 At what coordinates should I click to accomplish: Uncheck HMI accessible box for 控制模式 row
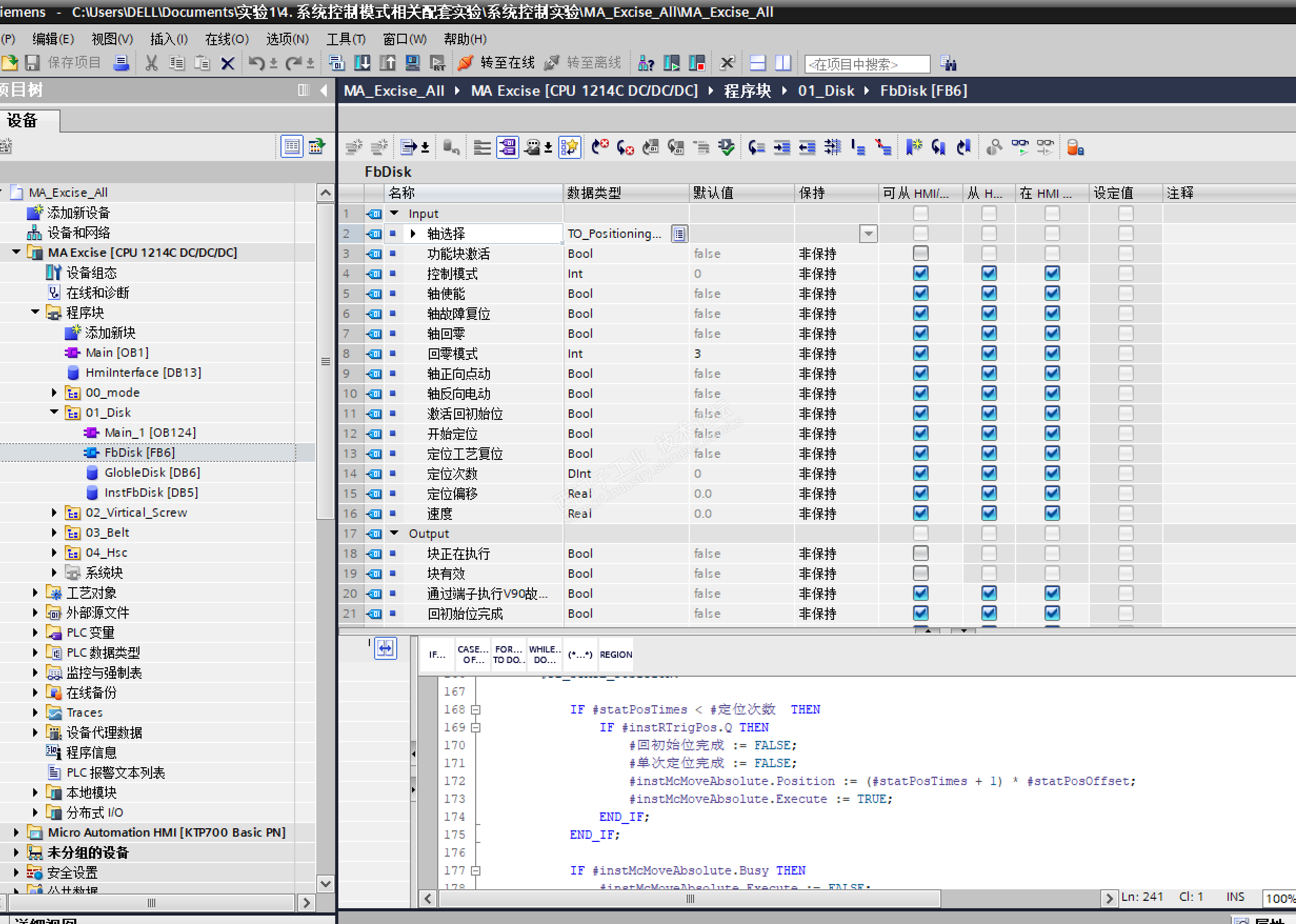click(x=920, y=274)
